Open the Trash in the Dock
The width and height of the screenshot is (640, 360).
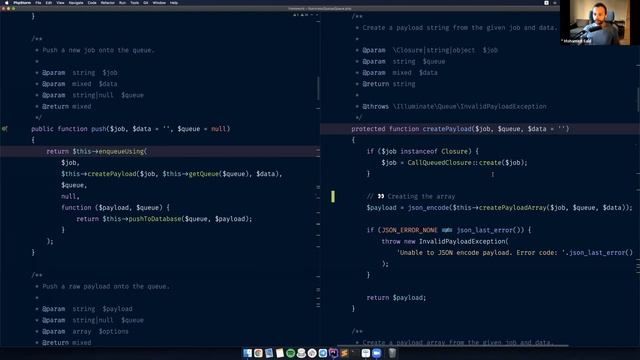pos(392,353)
